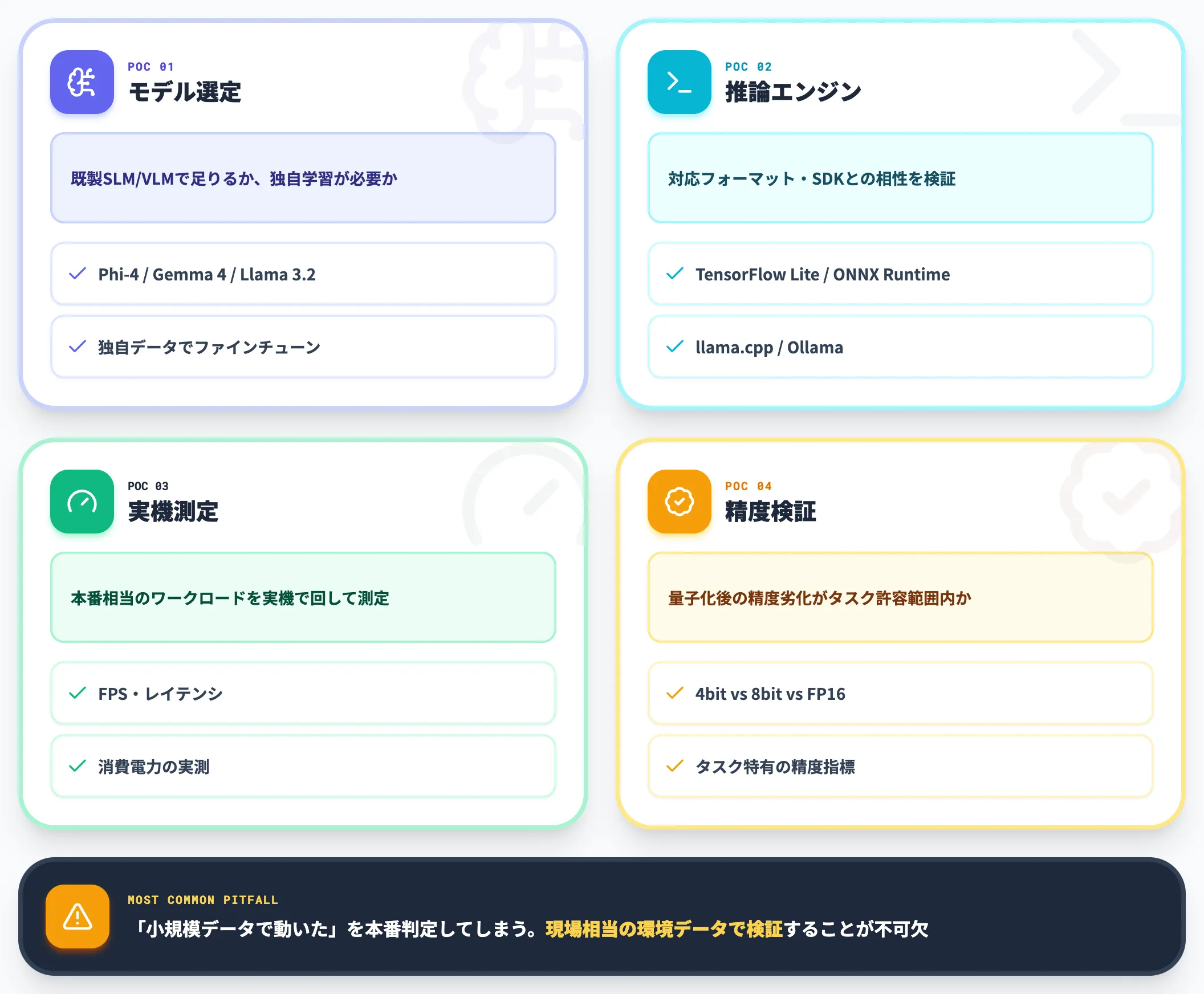Image resolution: width=1204 pixels, height=994 pixels.
Task: Click the cyan terminal prompt icon for POC 02
Action: 680,82
